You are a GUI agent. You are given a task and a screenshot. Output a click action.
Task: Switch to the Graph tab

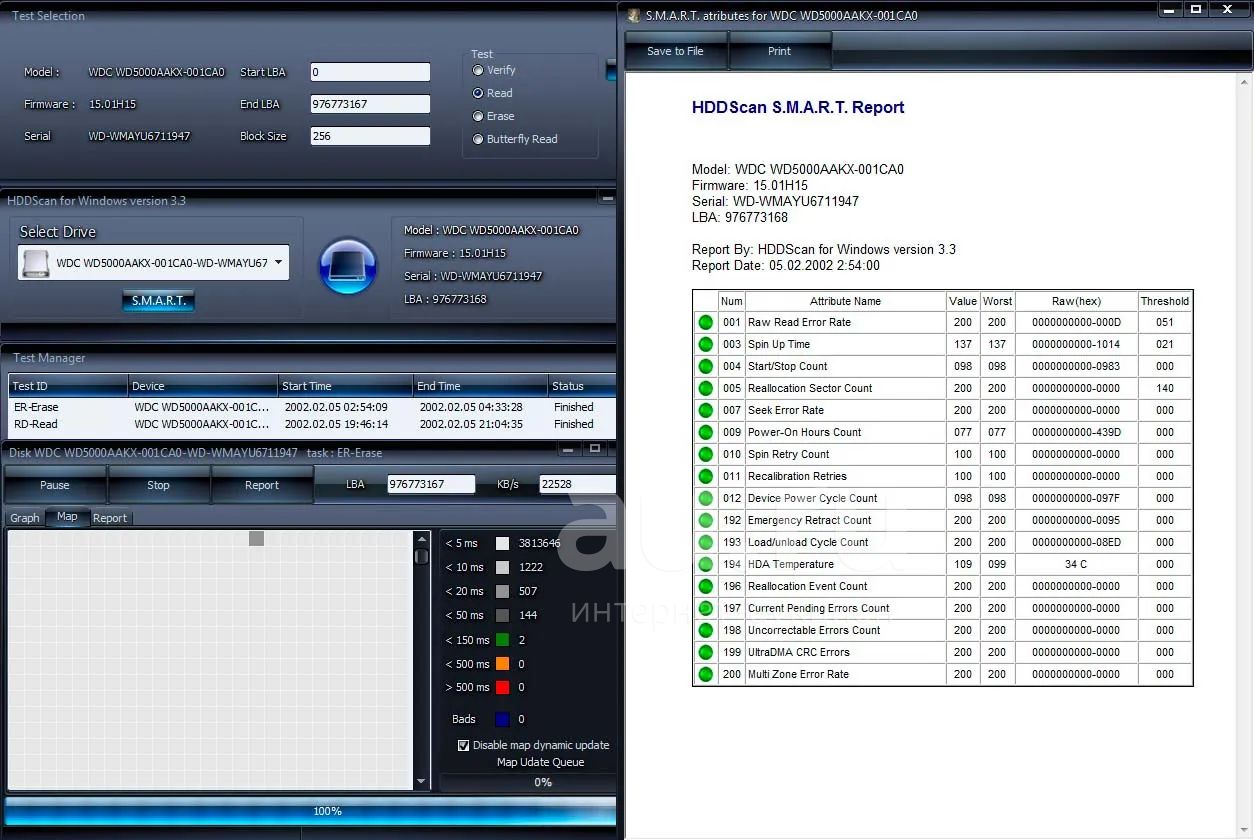coord(25,518)
